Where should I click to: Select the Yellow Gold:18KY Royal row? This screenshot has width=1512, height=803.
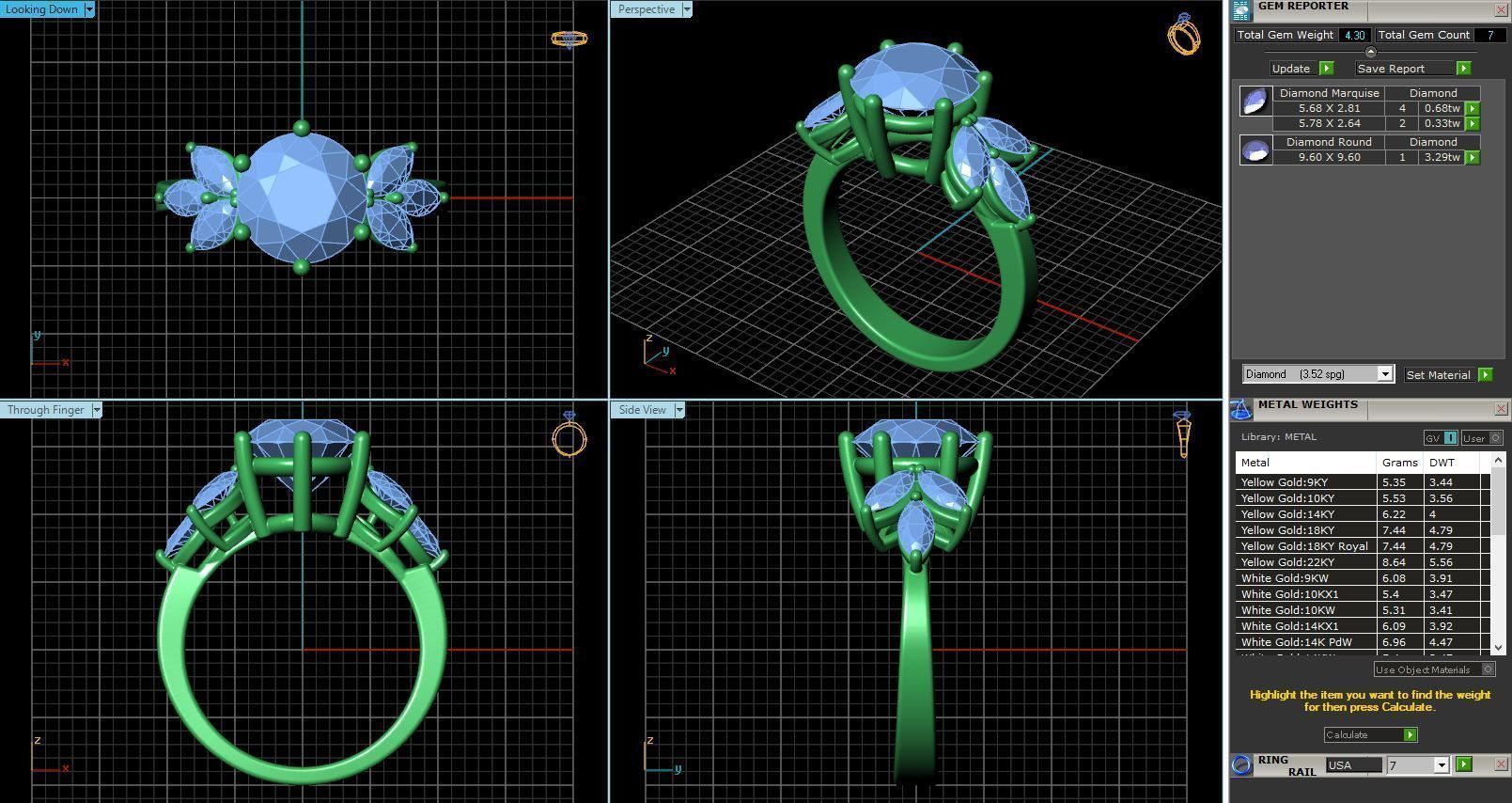pos(1363,546)
